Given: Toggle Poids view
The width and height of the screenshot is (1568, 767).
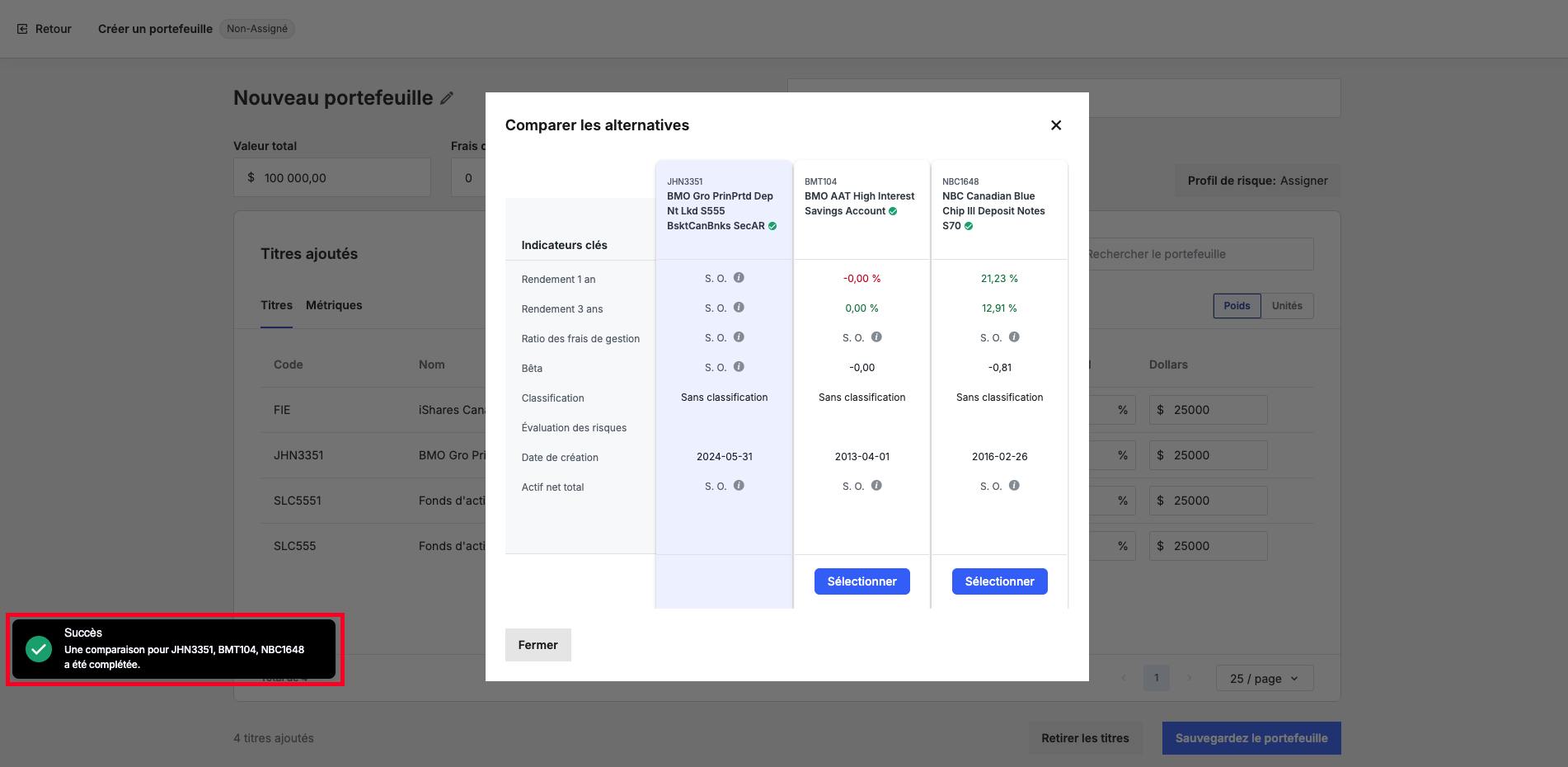Looking at the screenshot, I should (x=1237, y=306).
